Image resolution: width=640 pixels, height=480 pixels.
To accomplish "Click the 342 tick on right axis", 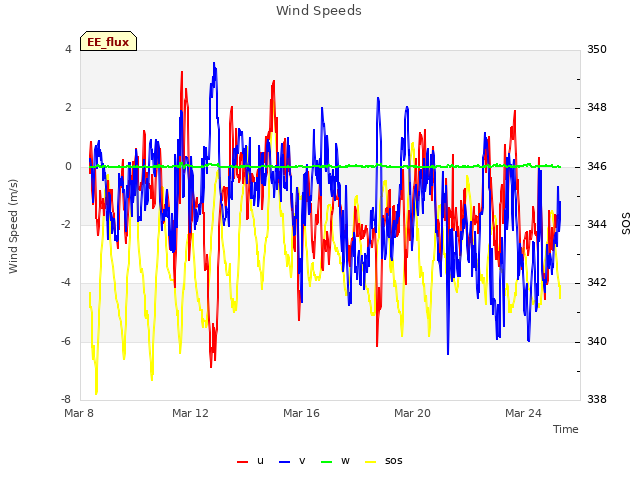I will coord(597,282).
